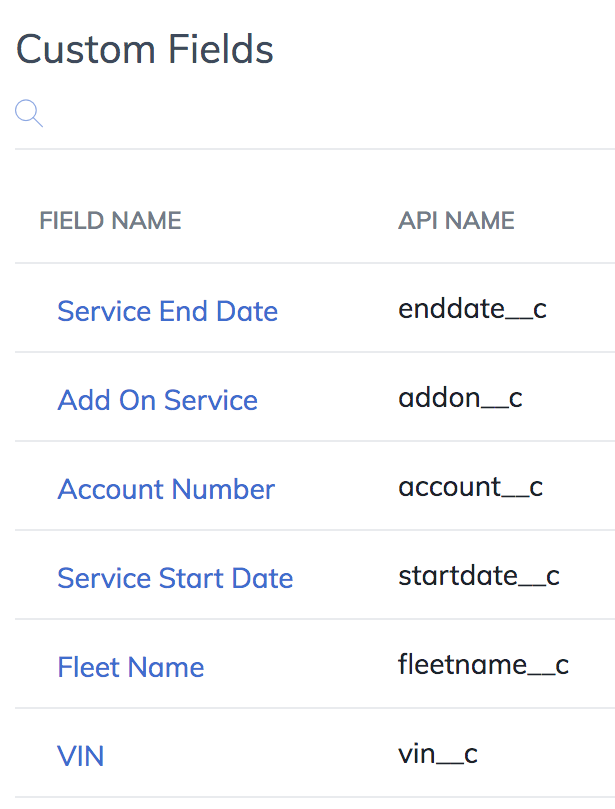Sort by the API NAME column header
The image size is (615, 809).
click(x=456, y=221)
